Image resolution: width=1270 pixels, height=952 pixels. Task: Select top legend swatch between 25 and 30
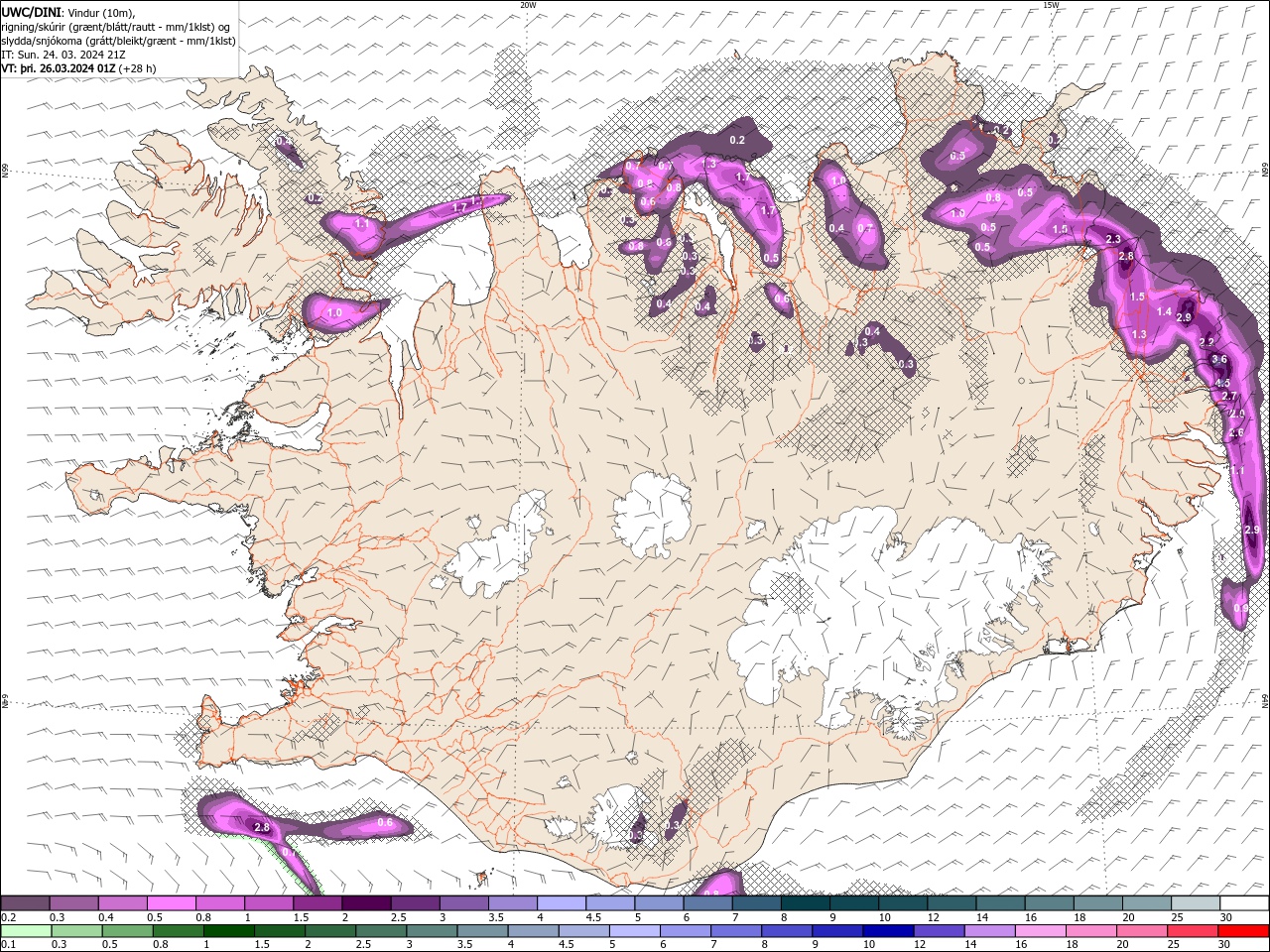(1196, 903)
